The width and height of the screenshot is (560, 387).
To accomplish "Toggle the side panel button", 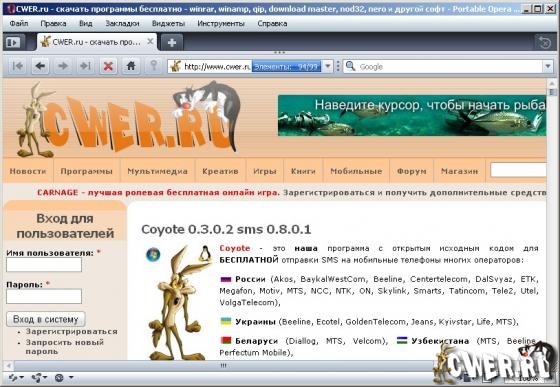I will (14, 42).
